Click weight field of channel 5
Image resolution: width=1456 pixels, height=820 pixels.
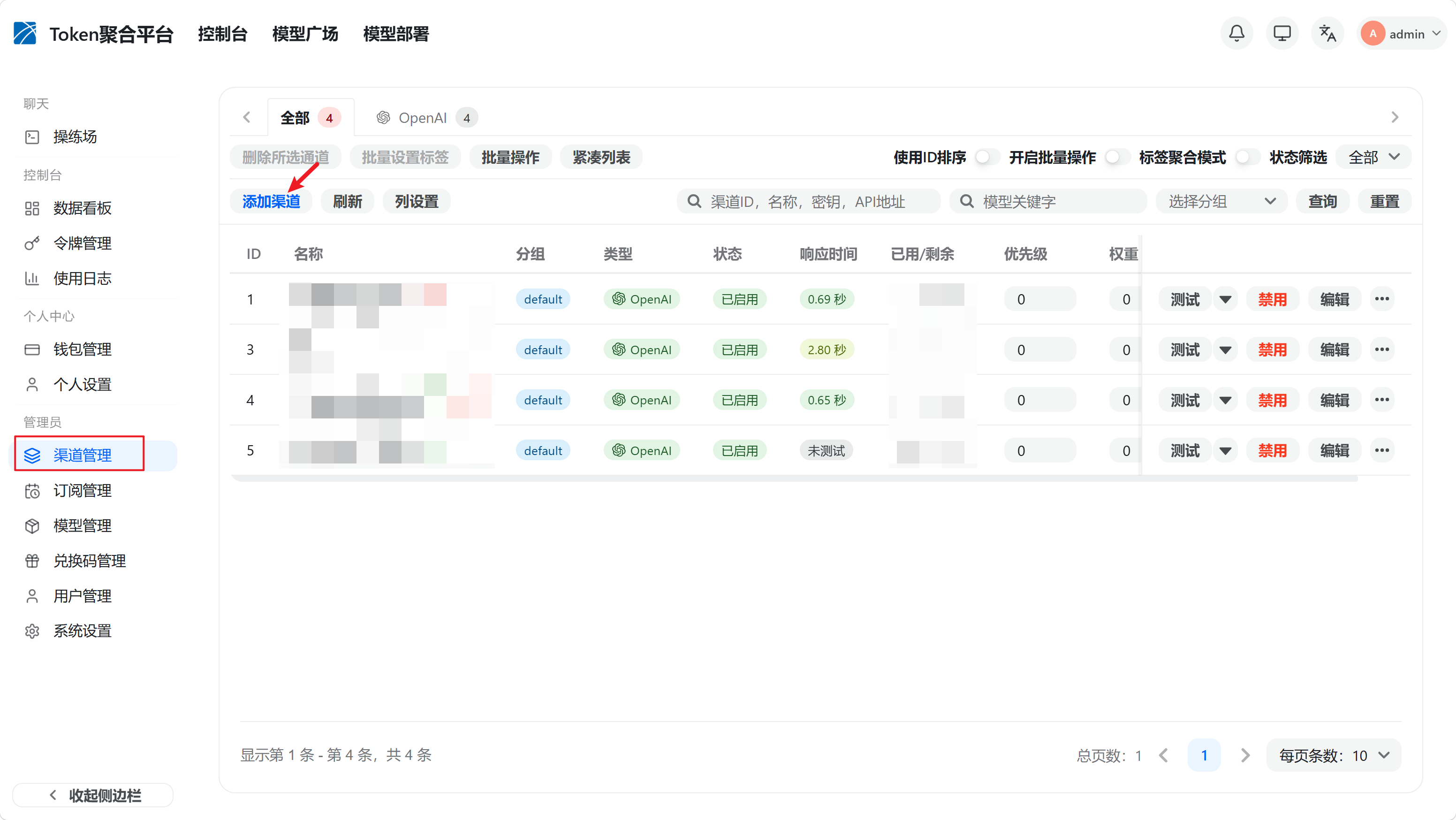click(x=1125, y=450)
